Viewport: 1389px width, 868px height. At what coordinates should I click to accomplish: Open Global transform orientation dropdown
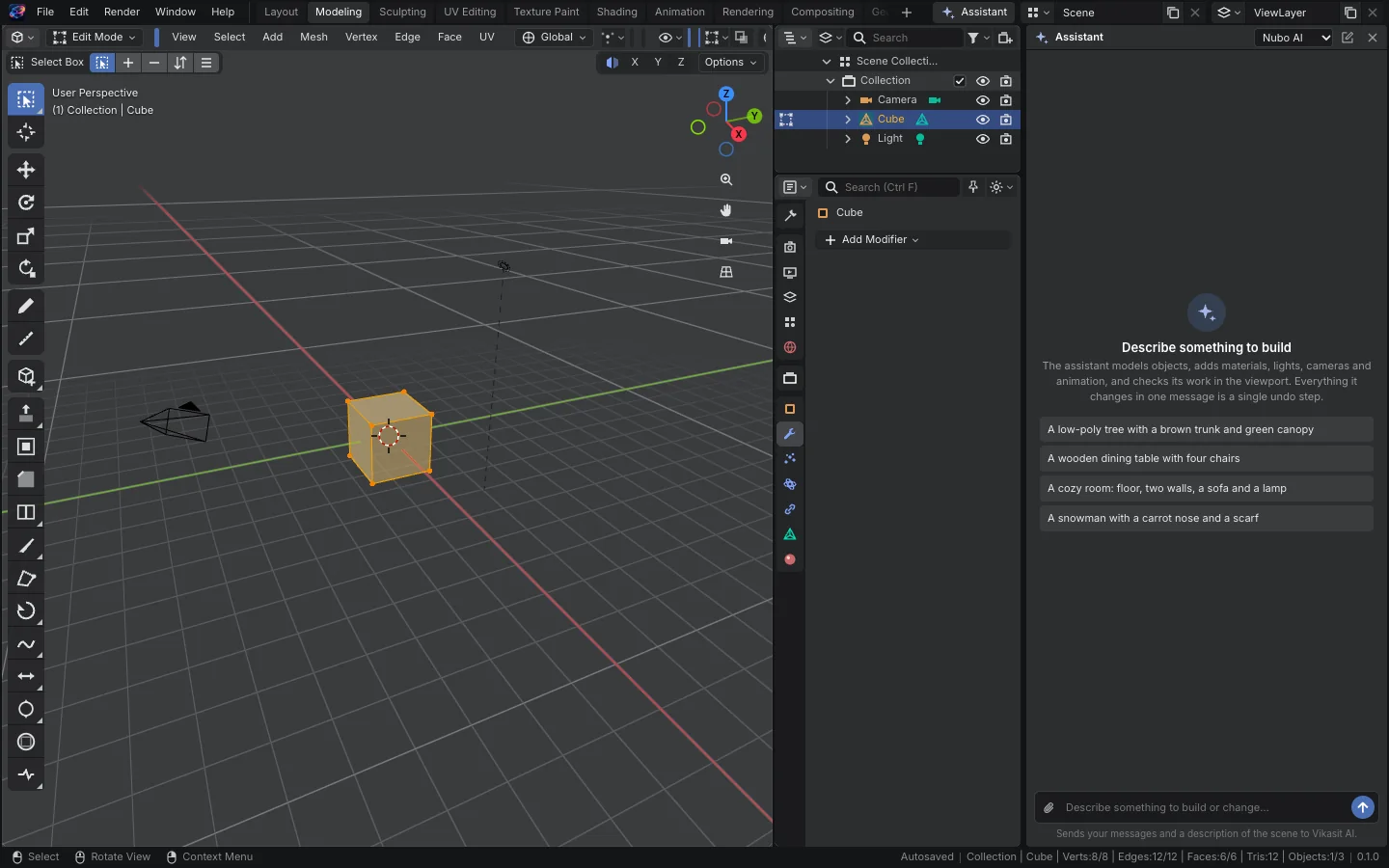[x=554, y=38]
